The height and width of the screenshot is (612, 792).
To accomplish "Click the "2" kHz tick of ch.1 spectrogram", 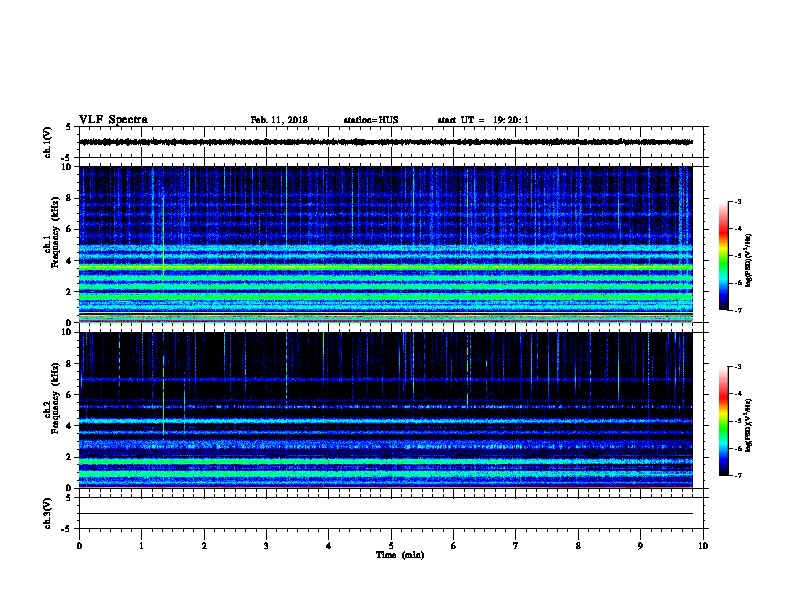I will tap(69, 292).
